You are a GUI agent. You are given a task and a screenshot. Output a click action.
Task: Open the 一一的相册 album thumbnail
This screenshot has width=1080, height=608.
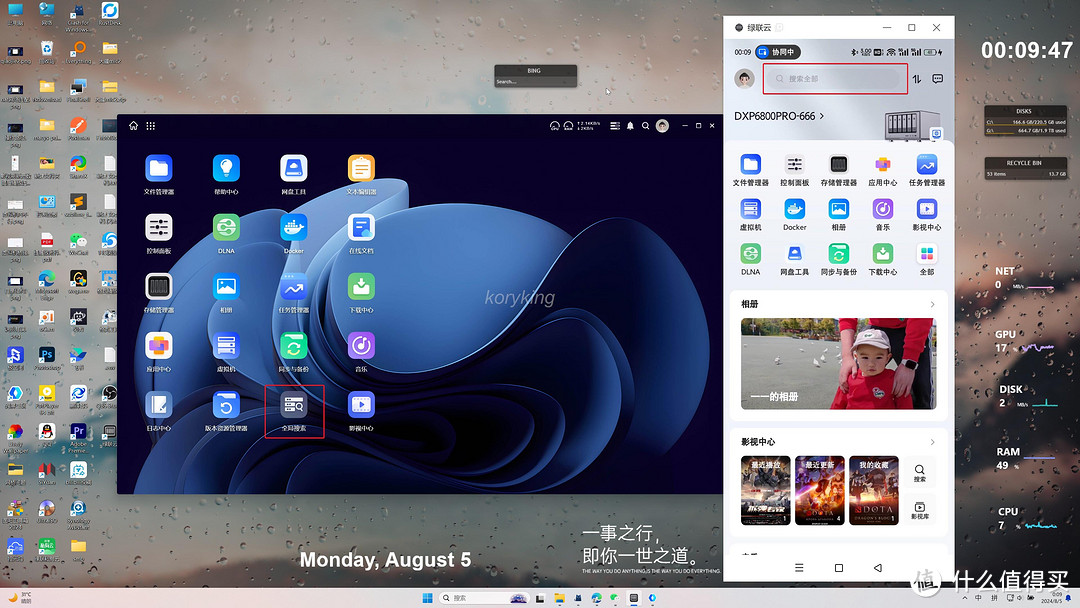[838, 363]
